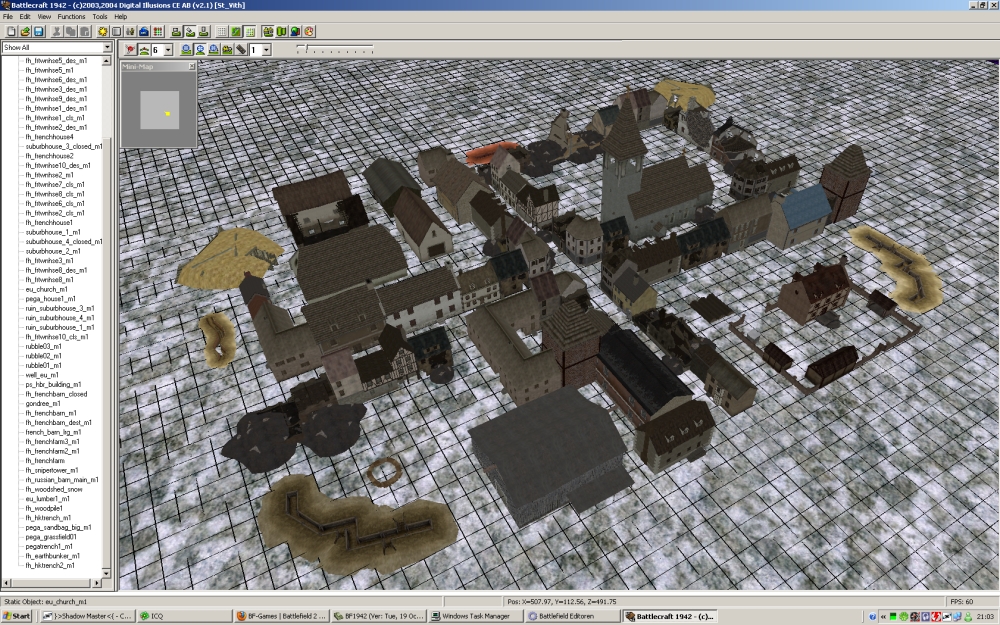Click the object list scroll down arrow
This screenshot has height=625, width=1000.
[107, 573]
